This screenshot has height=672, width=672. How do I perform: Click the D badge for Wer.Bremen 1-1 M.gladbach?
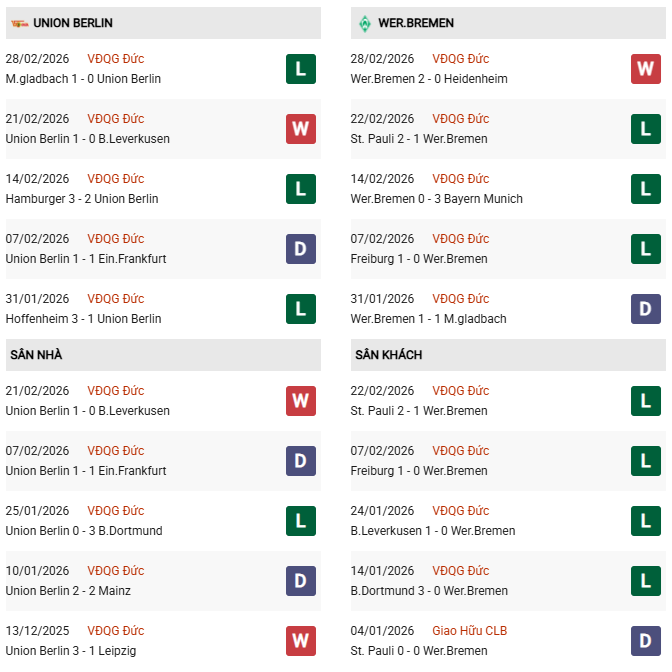point(645,309)
